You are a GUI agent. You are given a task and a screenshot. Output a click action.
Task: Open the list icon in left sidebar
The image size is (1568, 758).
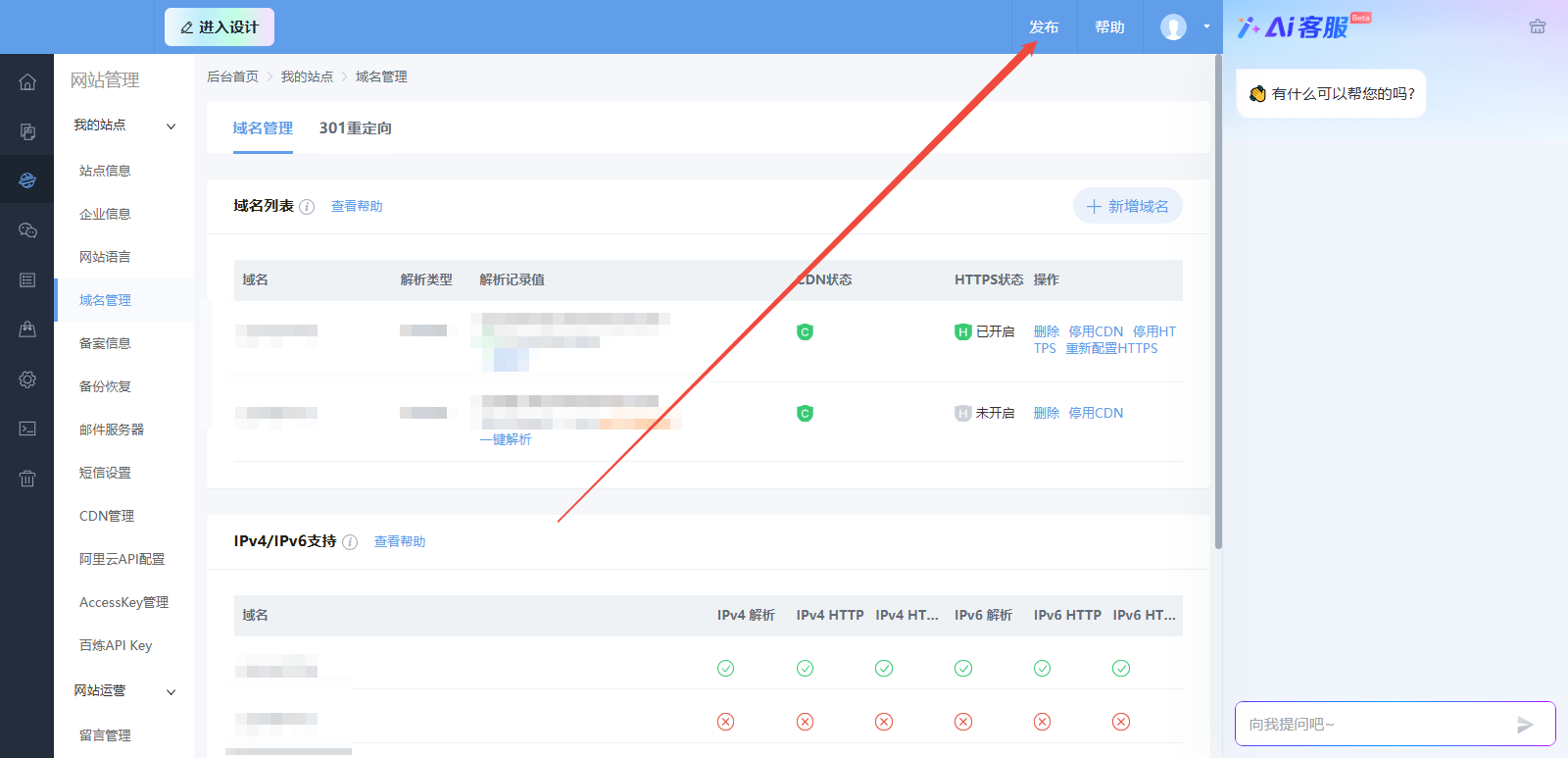27,280
